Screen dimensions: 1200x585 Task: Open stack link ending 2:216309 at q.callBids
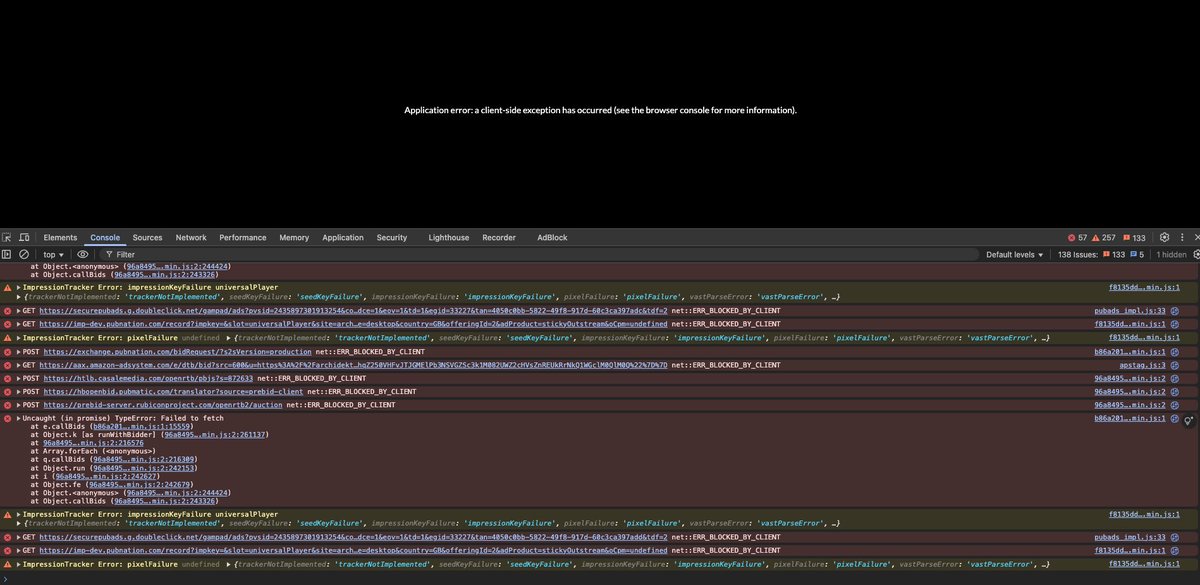[x=145, y=461]
